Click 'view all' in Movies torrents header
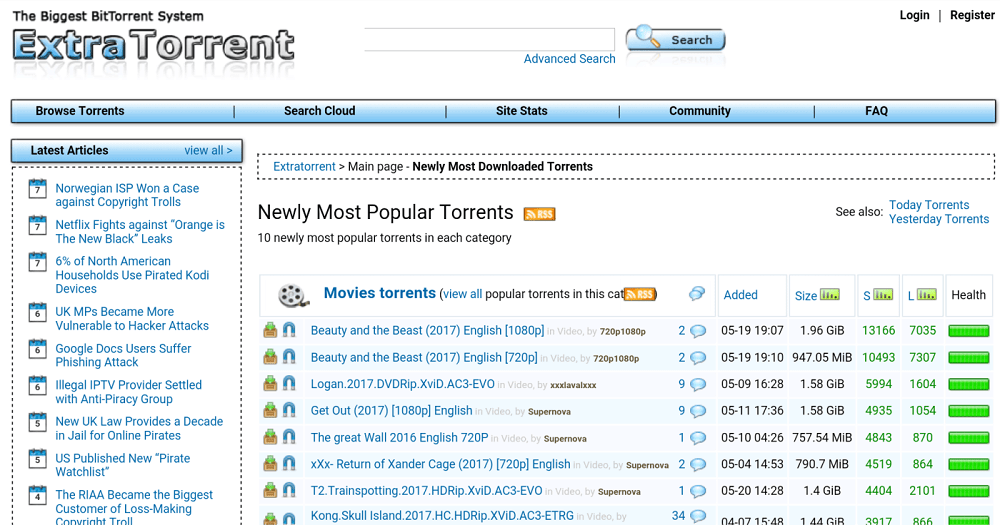Image resolution: width=1000 pixels, height=525 pixels. 462,294
